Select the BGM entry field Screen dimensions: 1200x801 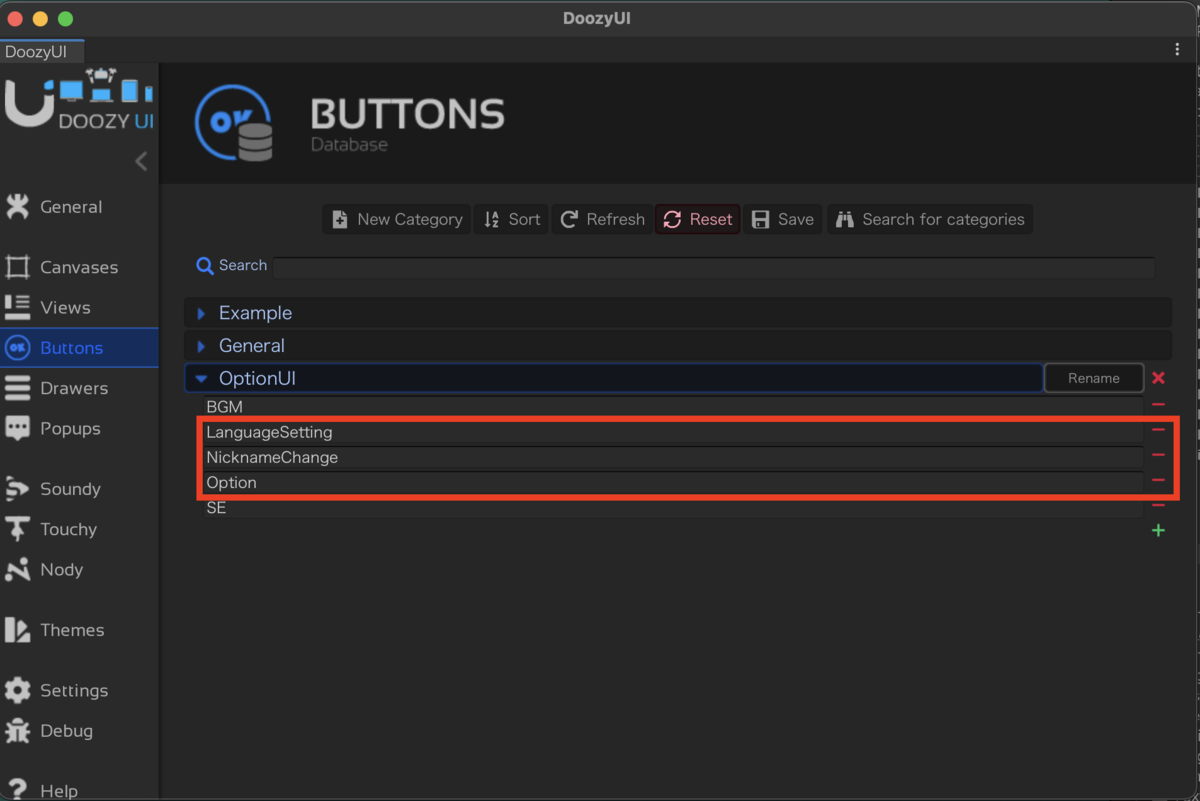(673, 407)
